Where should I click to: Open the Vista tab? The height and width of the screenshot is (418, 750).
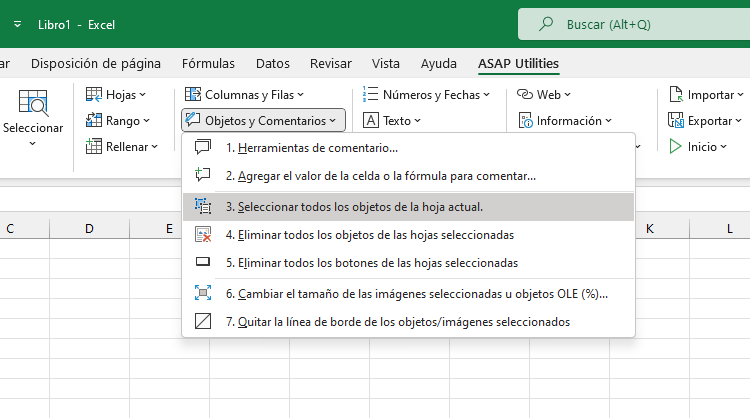386,63
